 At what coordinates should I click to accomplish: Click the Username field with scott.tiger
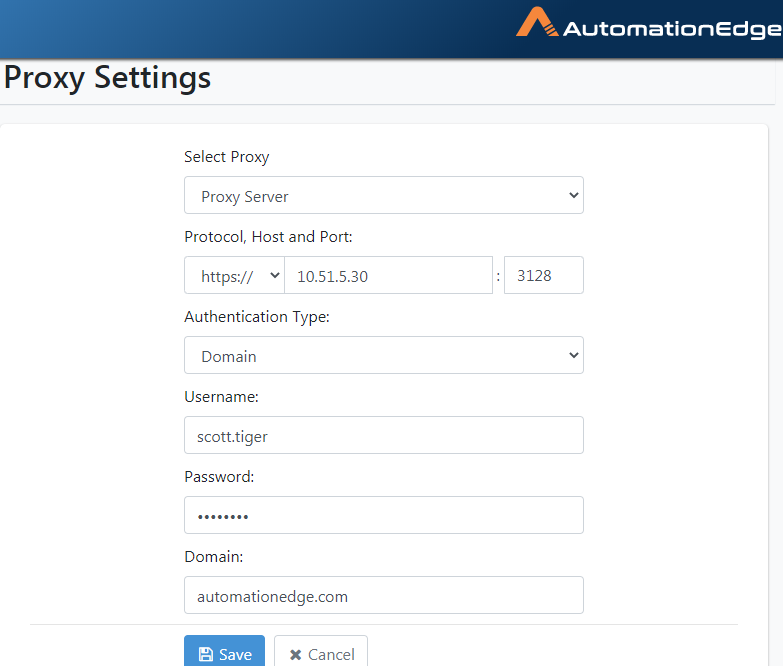point(384,435)
